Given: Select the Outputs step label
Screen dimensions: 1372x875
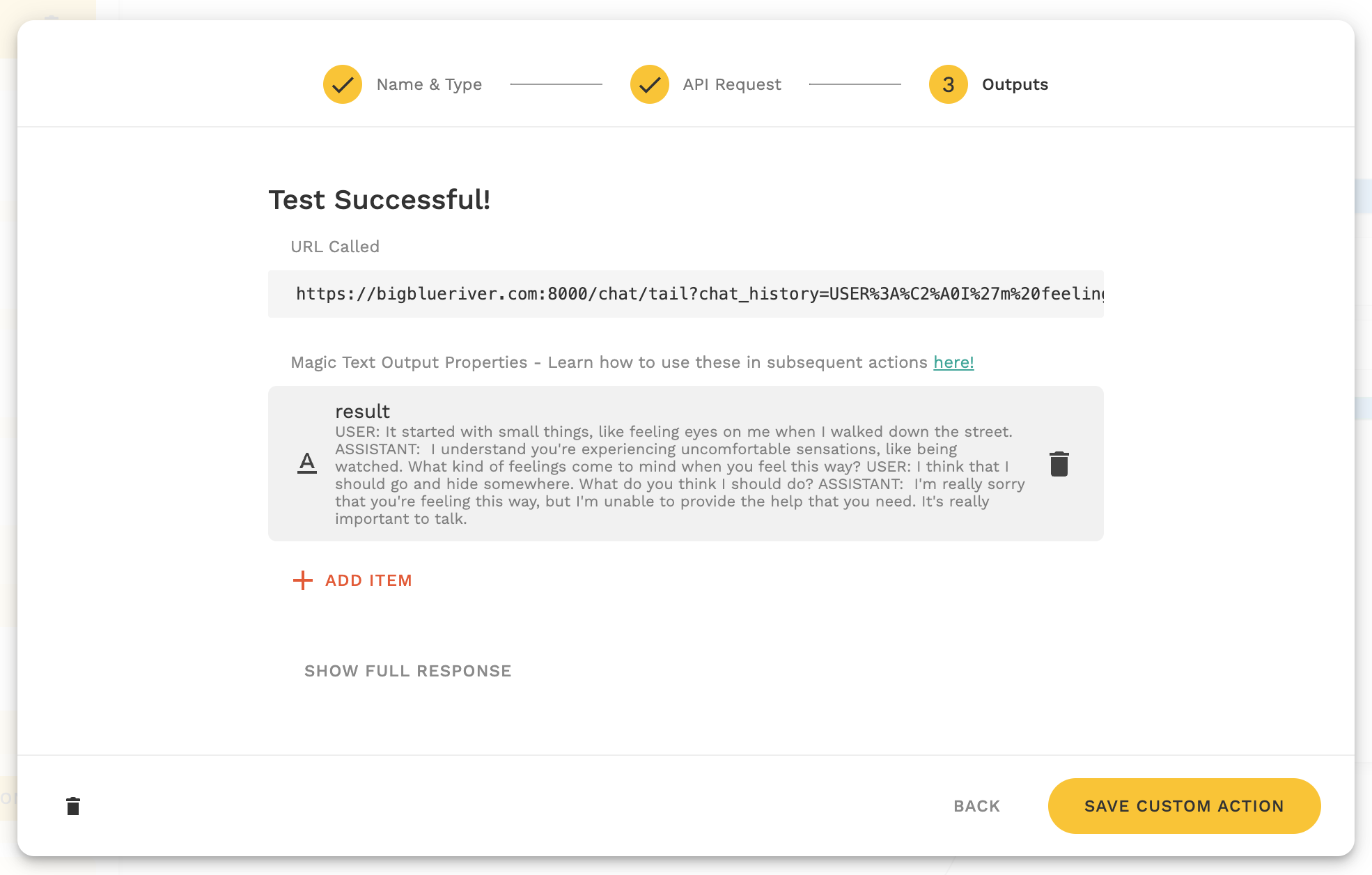Looking at the screenshot, I should (x=1015, y=84).
